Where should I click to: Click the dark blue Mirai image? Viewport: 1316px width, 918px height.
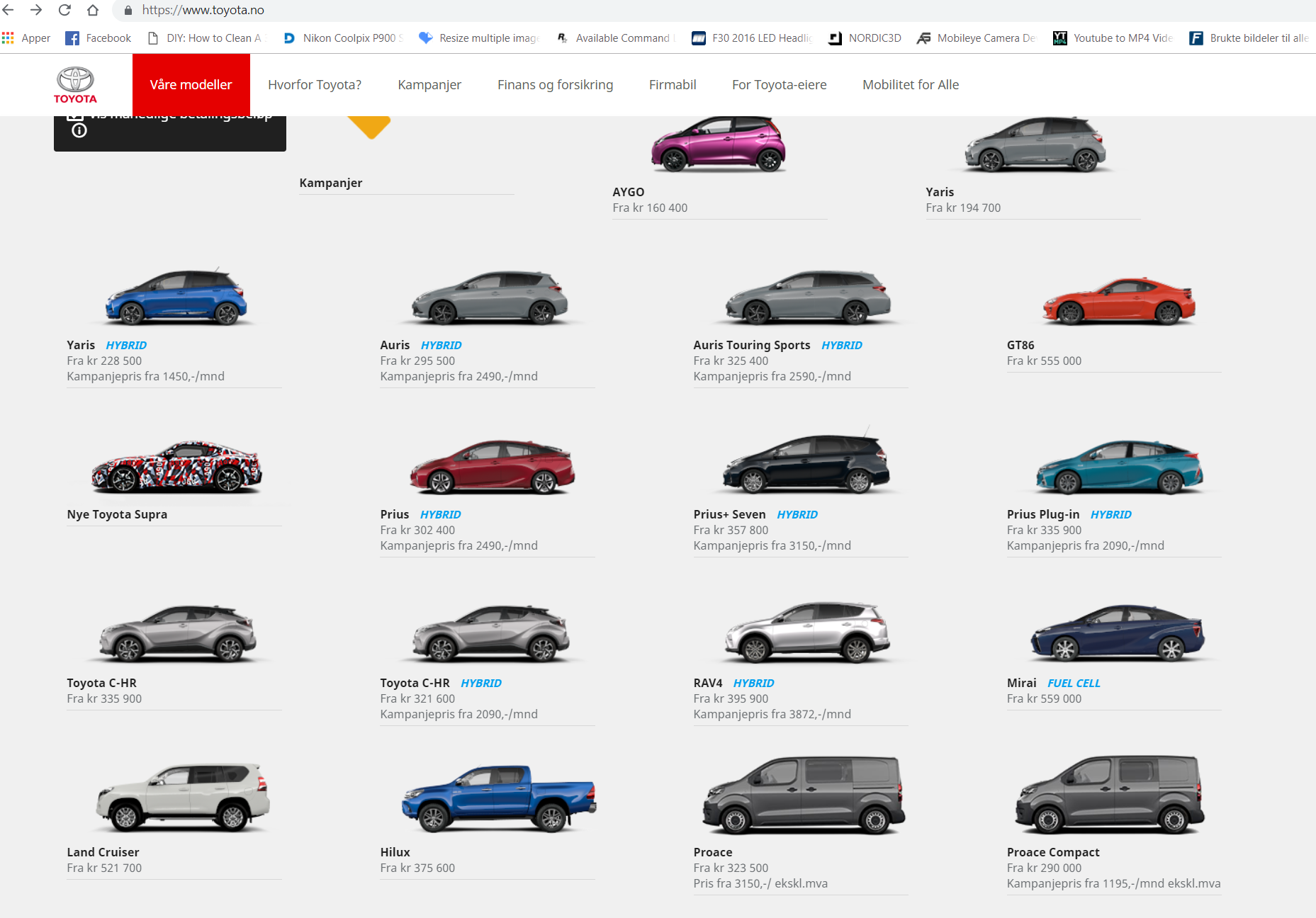[x=1118, y=633]
